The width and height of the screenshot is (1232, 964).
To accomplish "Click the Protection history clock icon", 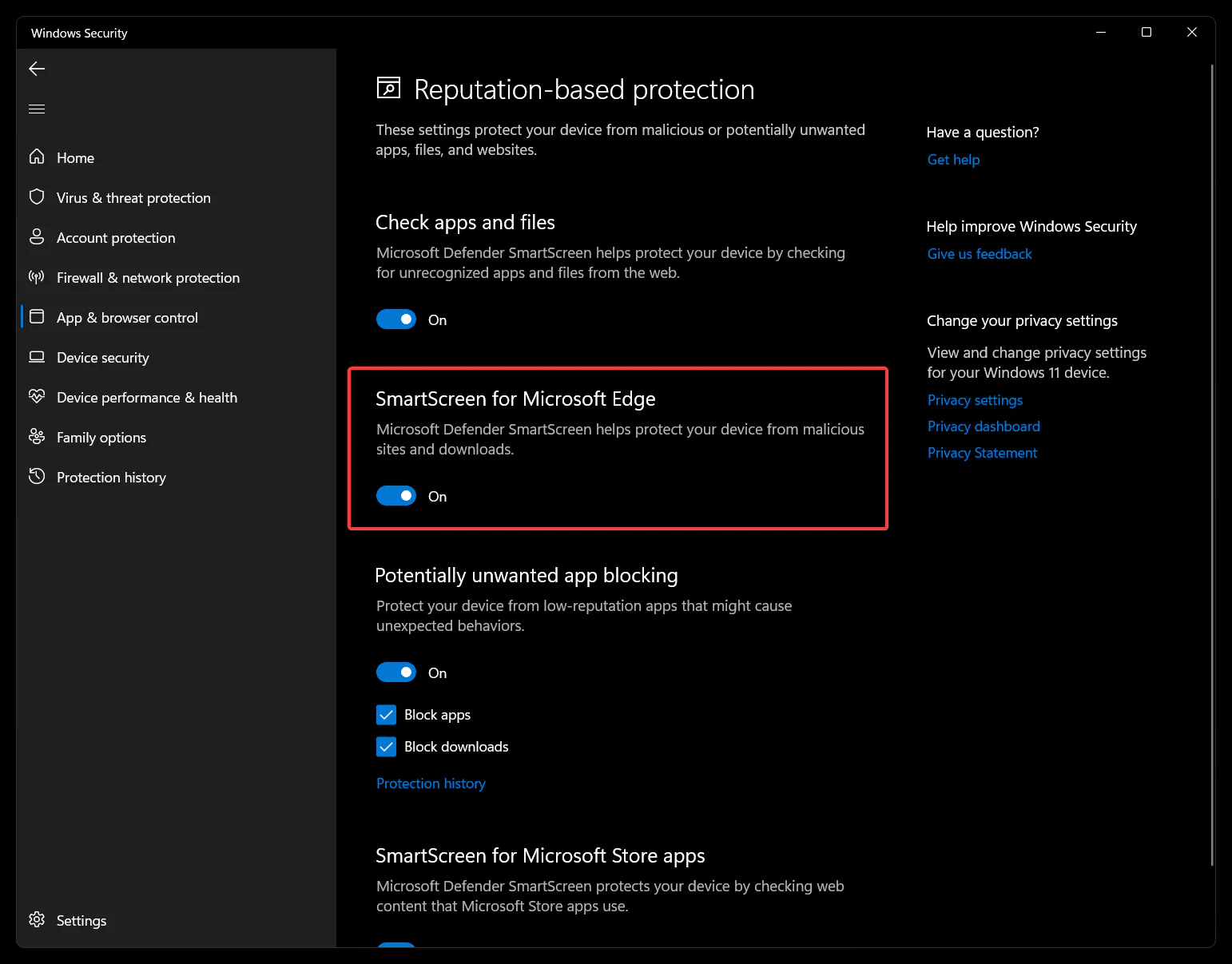I will tap(37, 477).
